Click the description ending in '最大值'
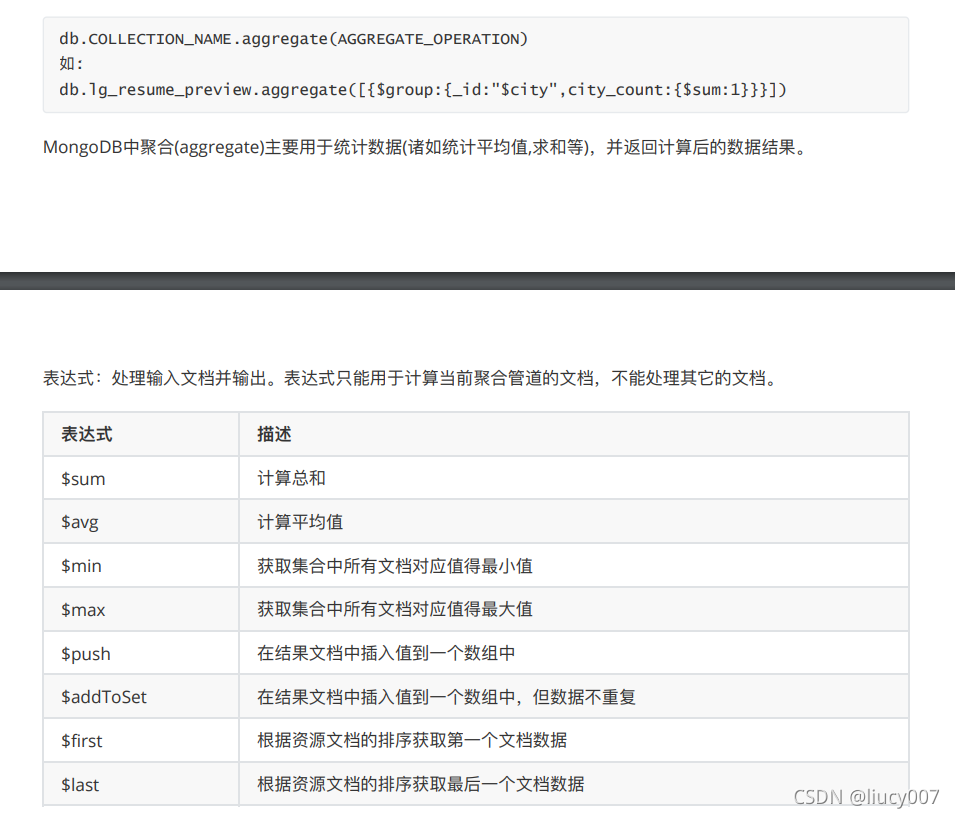Image resolution: width=955 pixels, height=818 pixels. point(574,610)
